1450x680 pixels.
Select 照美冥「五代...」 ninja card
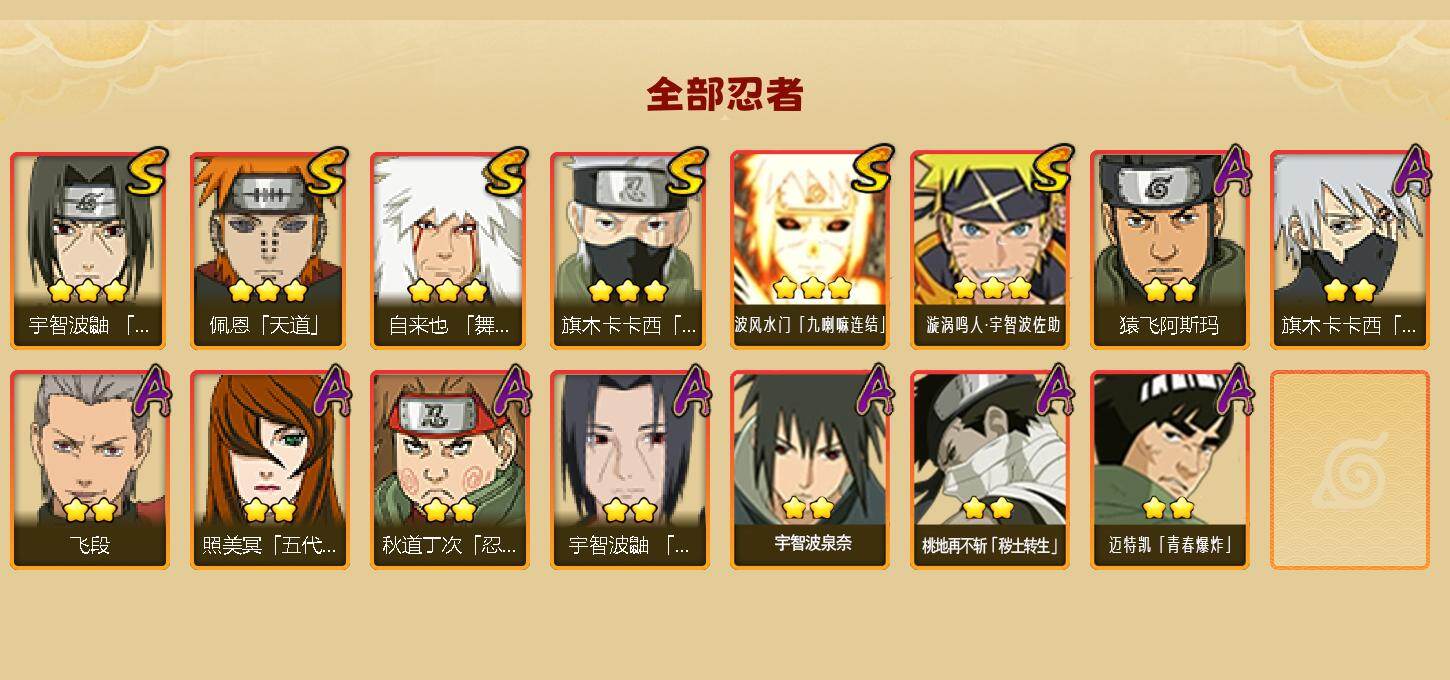[269, 470]
